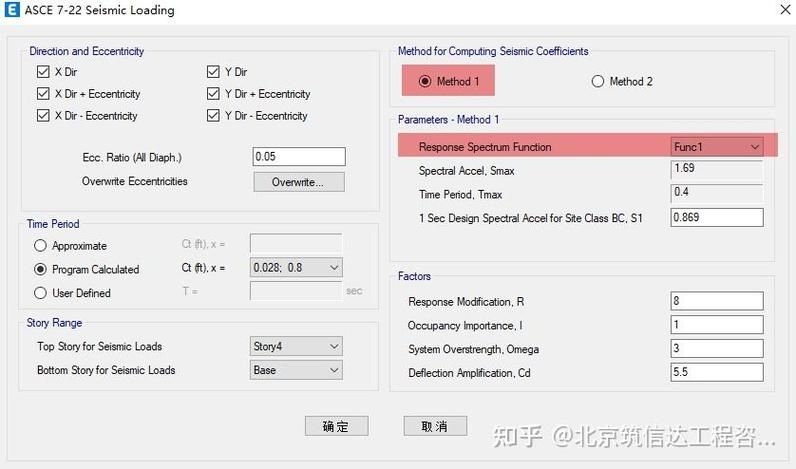Click the Overwrite... eccentricities button

tap(299, 182)
